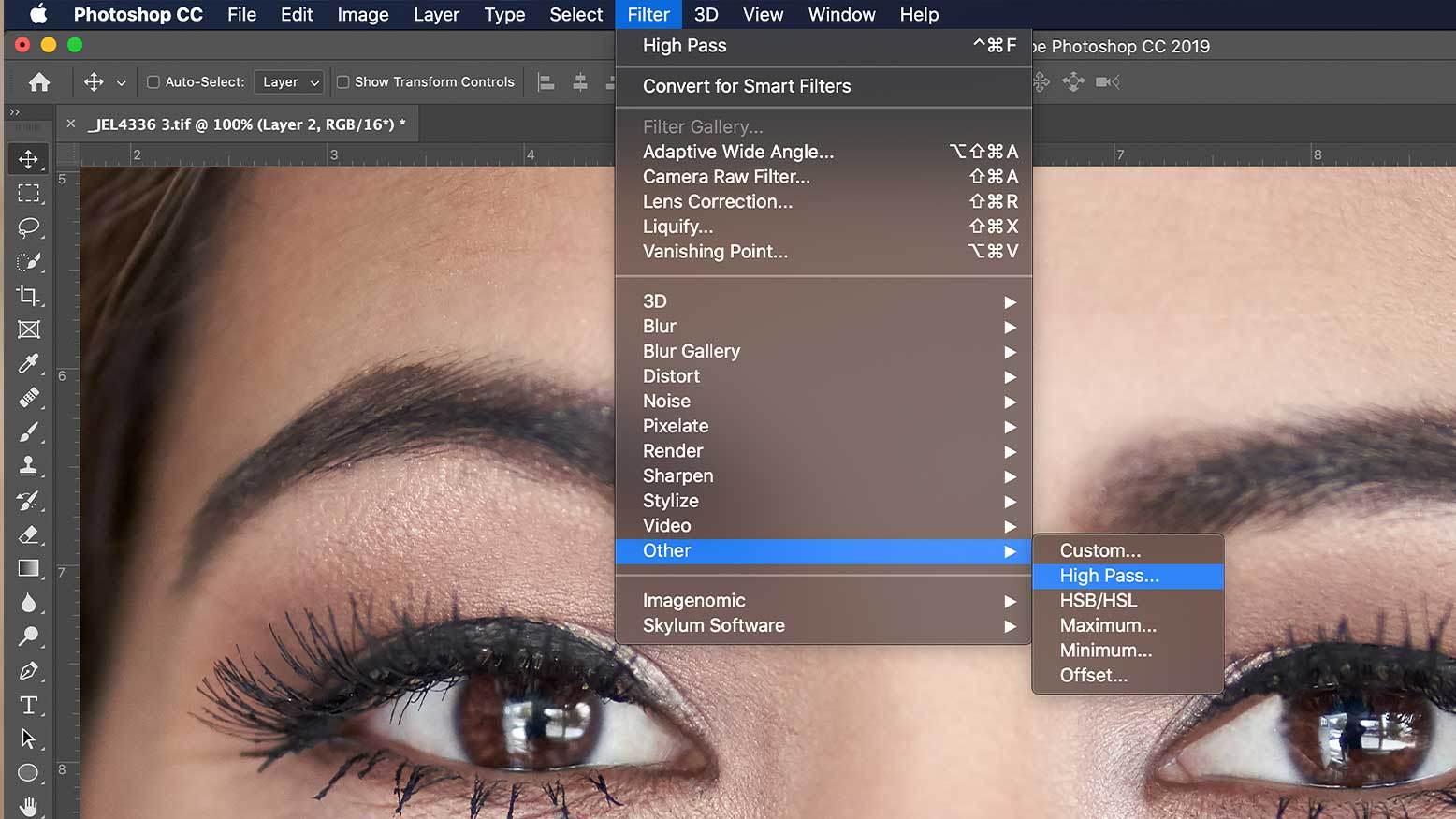Open Liquify... filter
This screenshot has height=819, width=1456.
coord(823,227)
